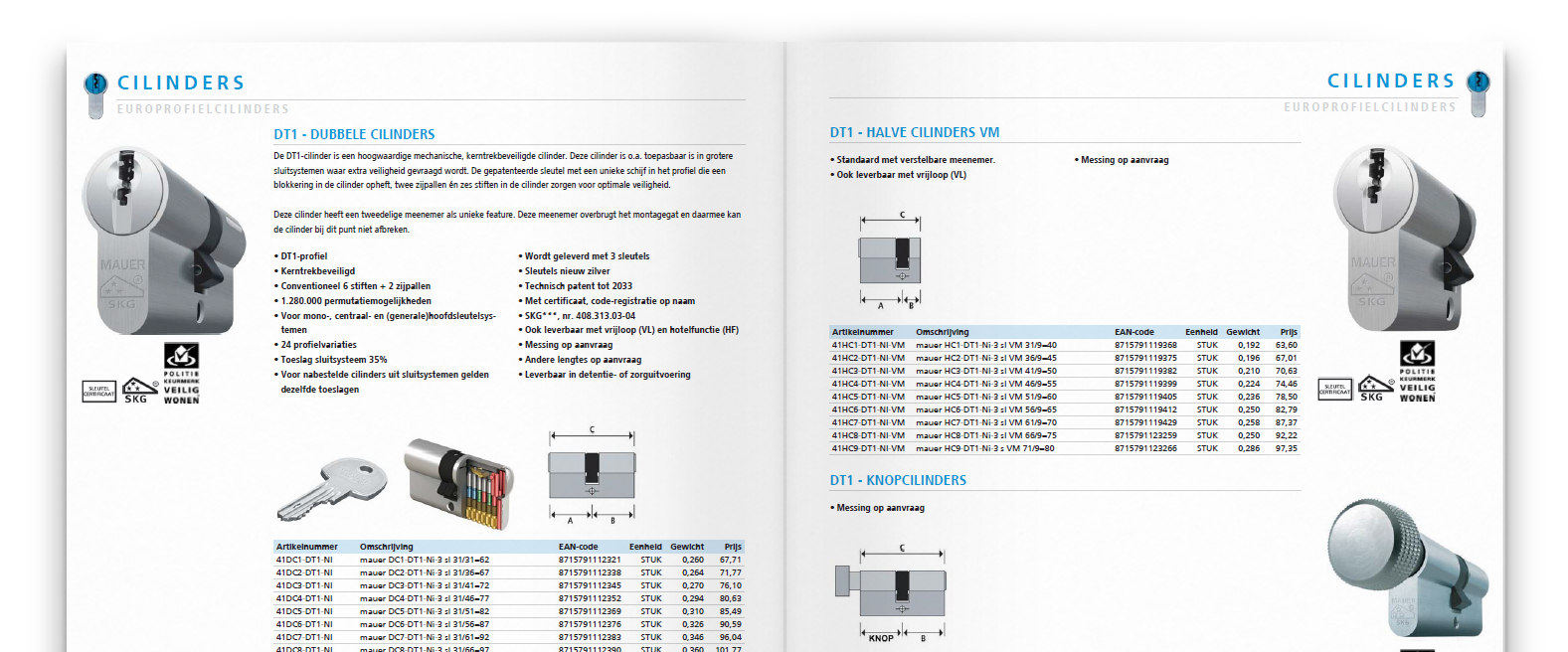
Task: Click EAN-code 8715791112369
Action: tap(590, 611)
